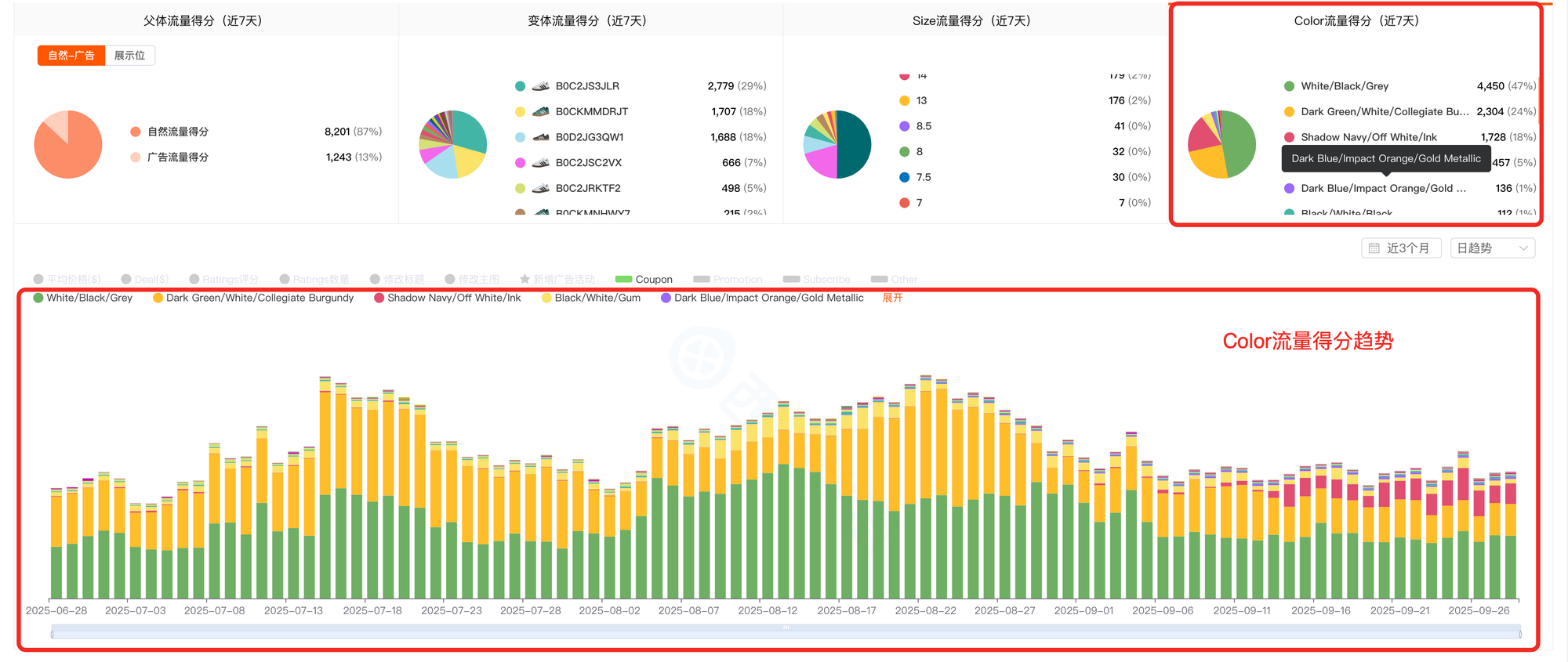Toggle Shadow Navy/Off White/Ink chart series
This screenshot has width=1568, height=662.
[x=447, y=298]
